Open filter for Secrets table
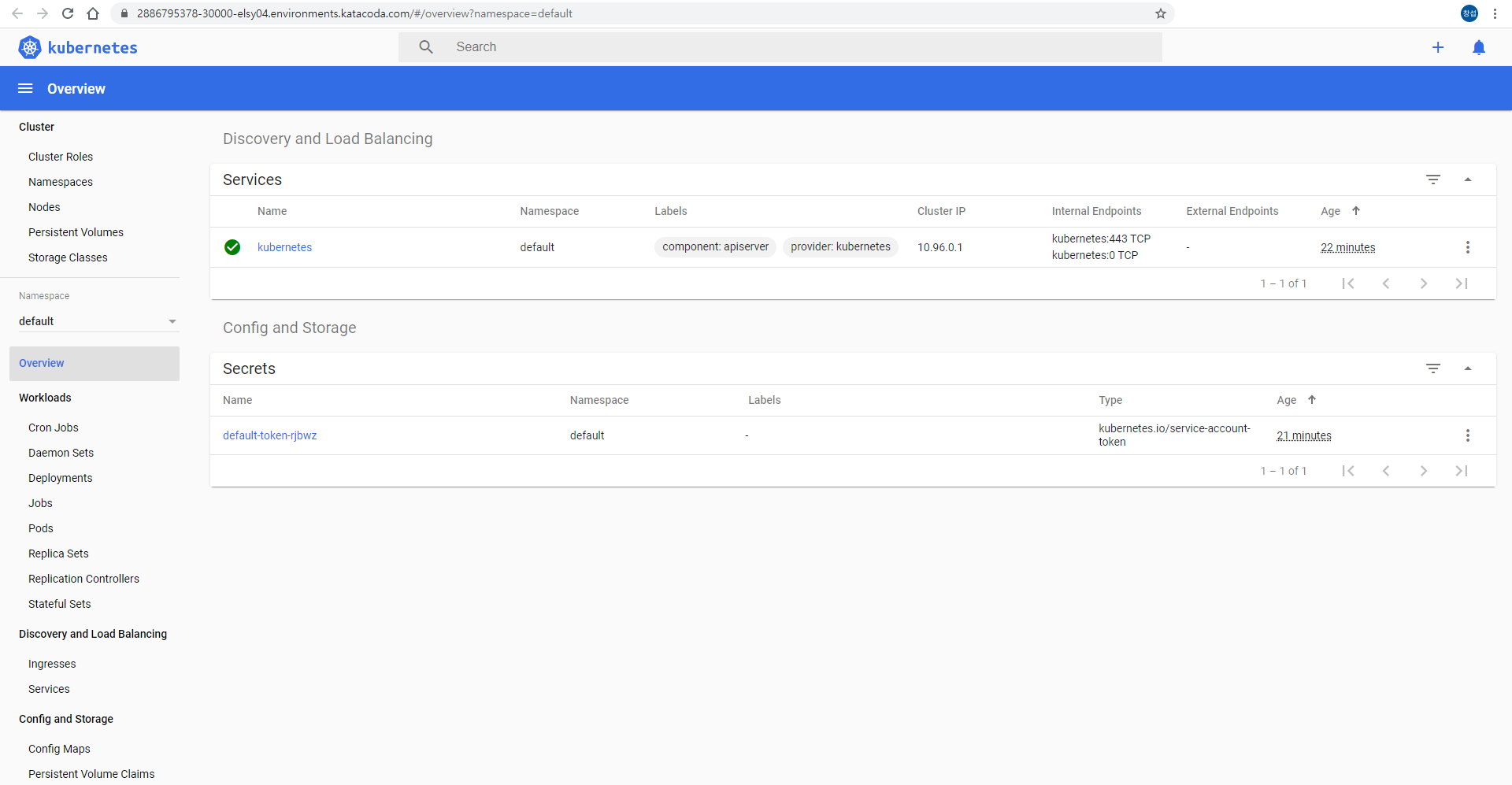 (1433, 368)
